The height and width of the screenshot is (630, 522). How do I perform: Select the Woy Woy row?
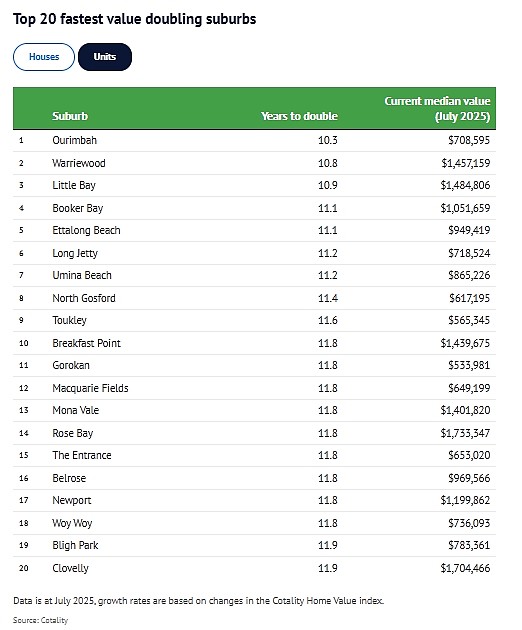tap(254, 523)
